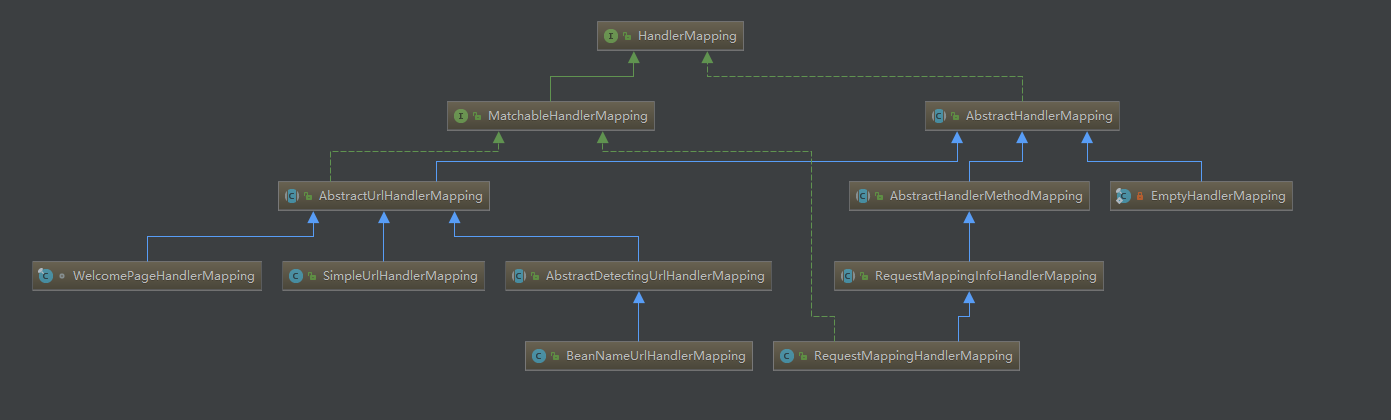Image resolution: width=1391 pixels, height=420 pixels.
Task: Click the class icon of BeanNameUrlHandlerMapping
Action: (539, 356)
